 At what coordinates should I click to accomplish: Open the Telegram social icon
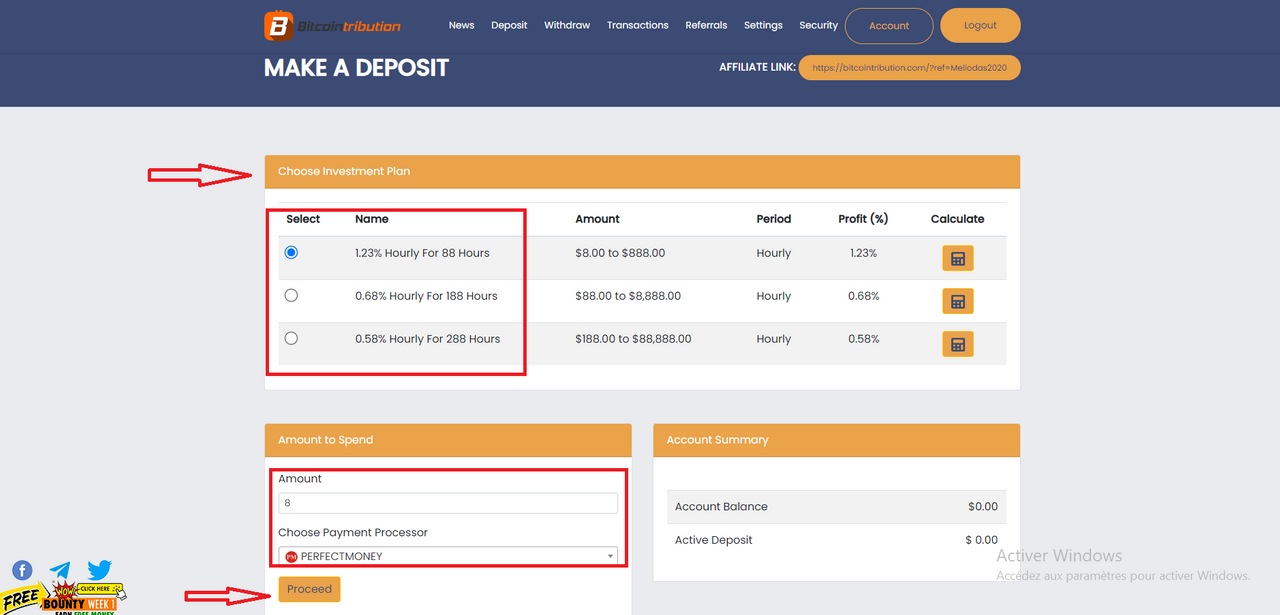[x=61, y=571]
